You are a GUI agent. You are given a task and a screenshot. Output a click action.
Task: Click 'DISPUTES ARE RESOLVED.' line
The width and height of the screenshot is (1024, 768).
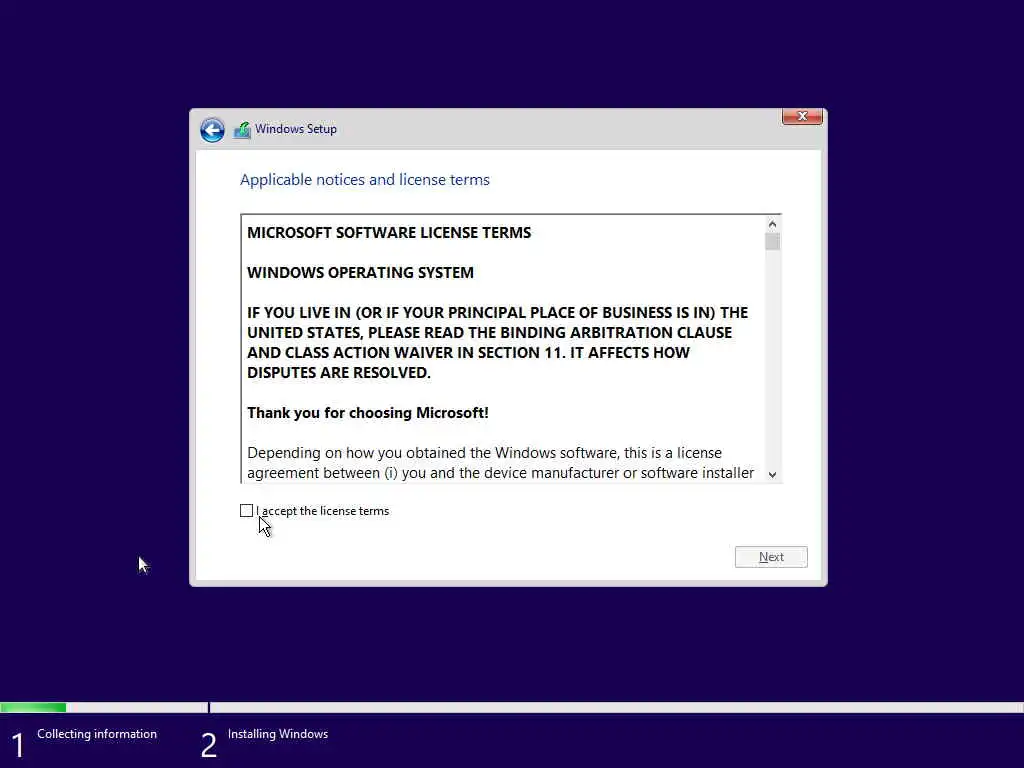coord(339,373)
